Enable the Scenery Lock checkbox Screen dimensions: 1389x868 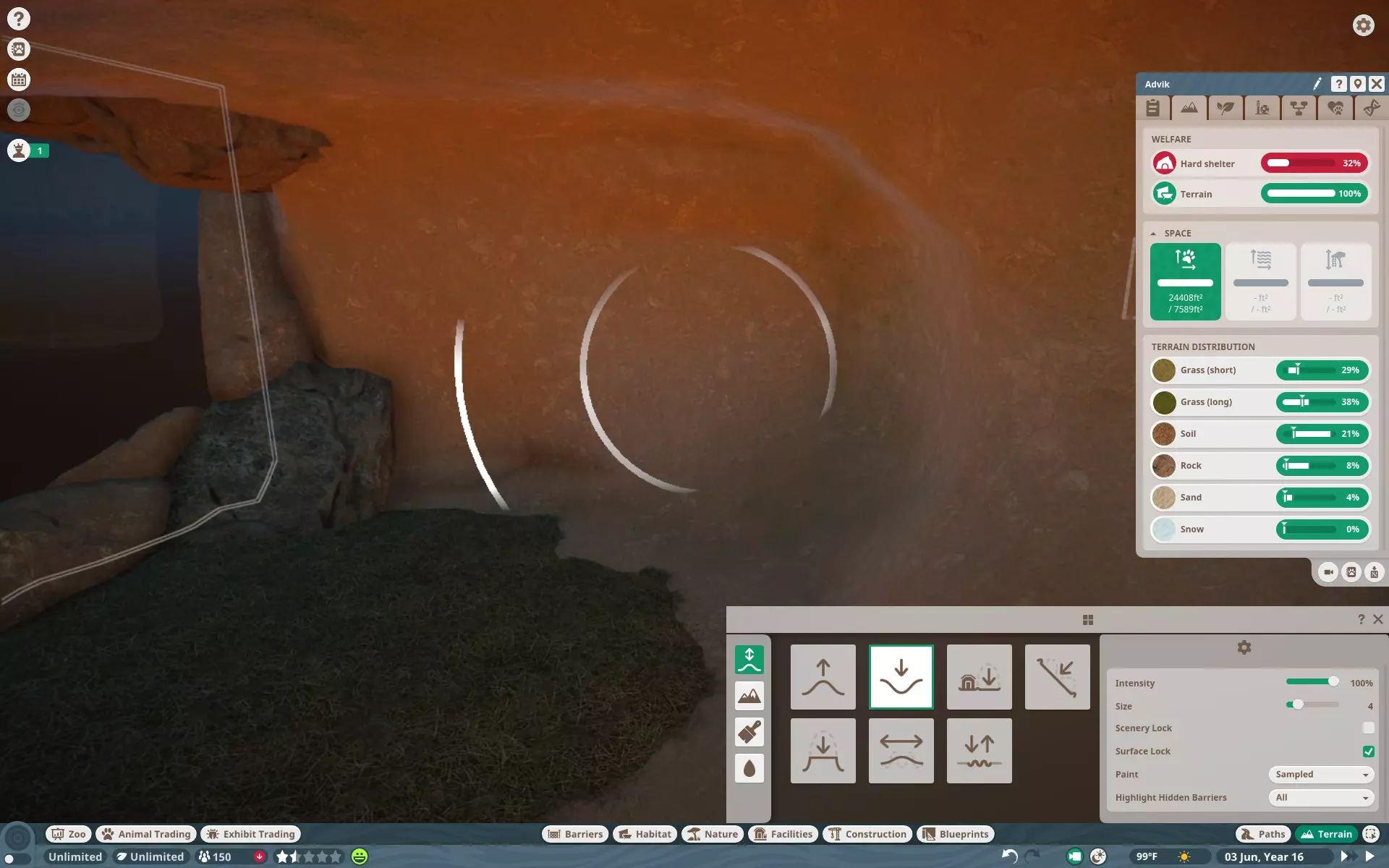(x=1368, y=728)
